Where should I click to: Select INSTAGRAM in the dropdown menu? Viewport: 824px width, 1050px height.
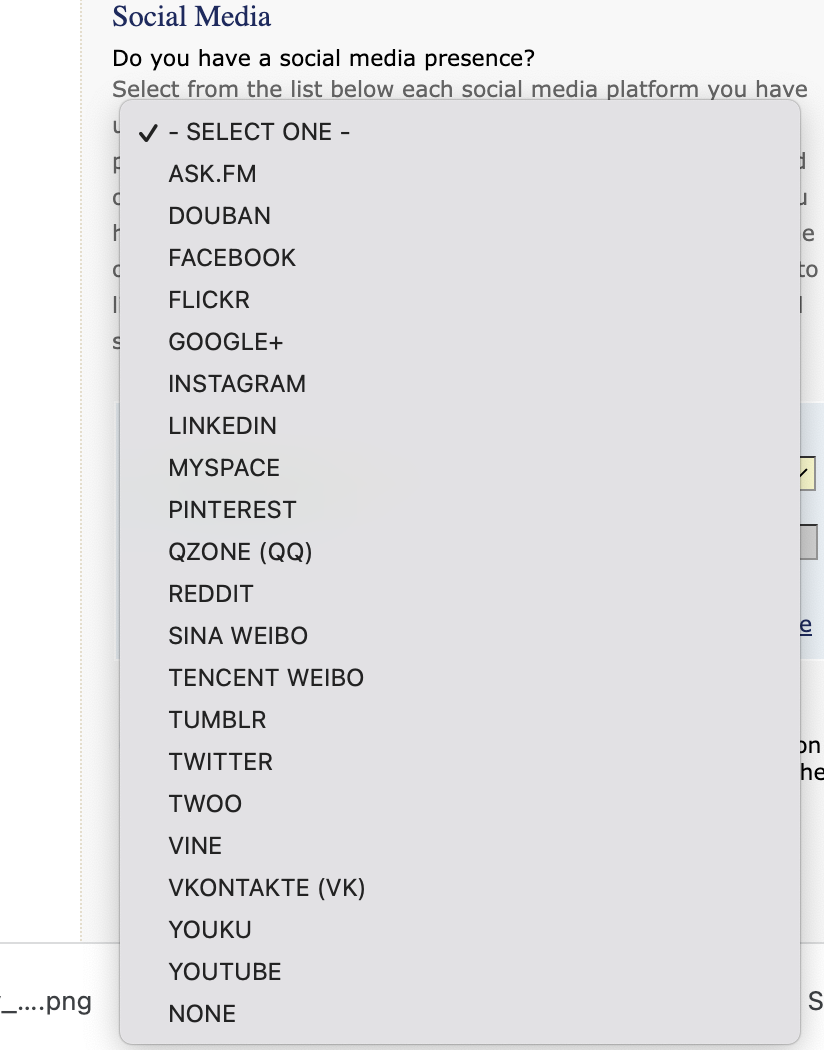(x=237, y=384)
